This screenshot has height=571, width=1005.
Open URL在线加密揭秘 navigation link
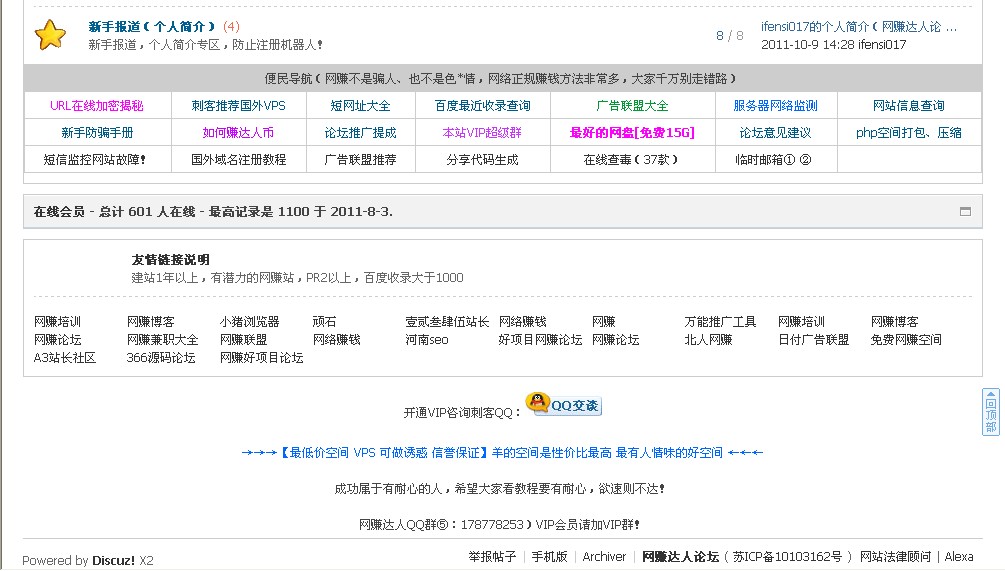coord(96,106)
